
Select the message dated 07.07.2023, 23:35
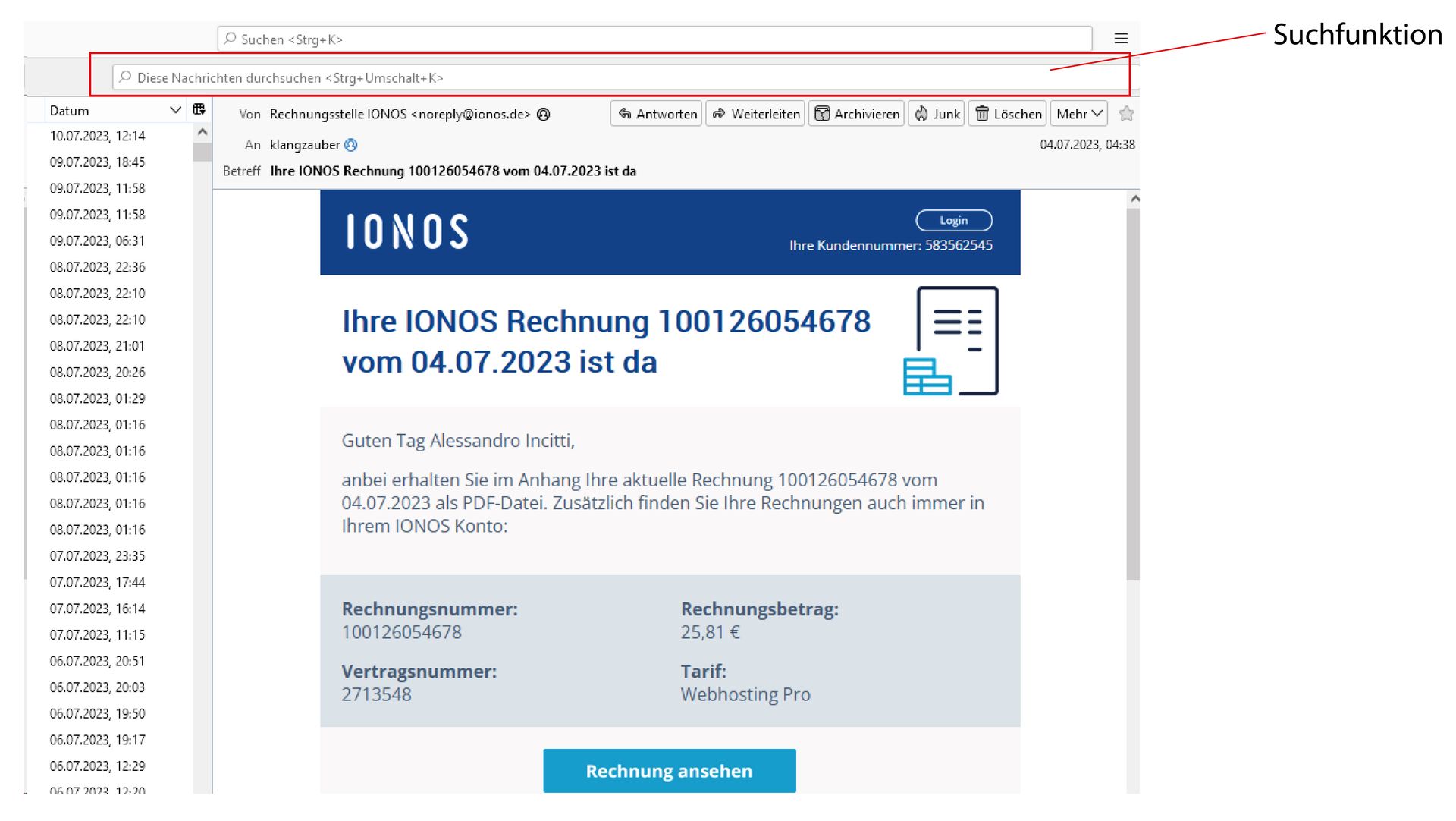[98, 556]
